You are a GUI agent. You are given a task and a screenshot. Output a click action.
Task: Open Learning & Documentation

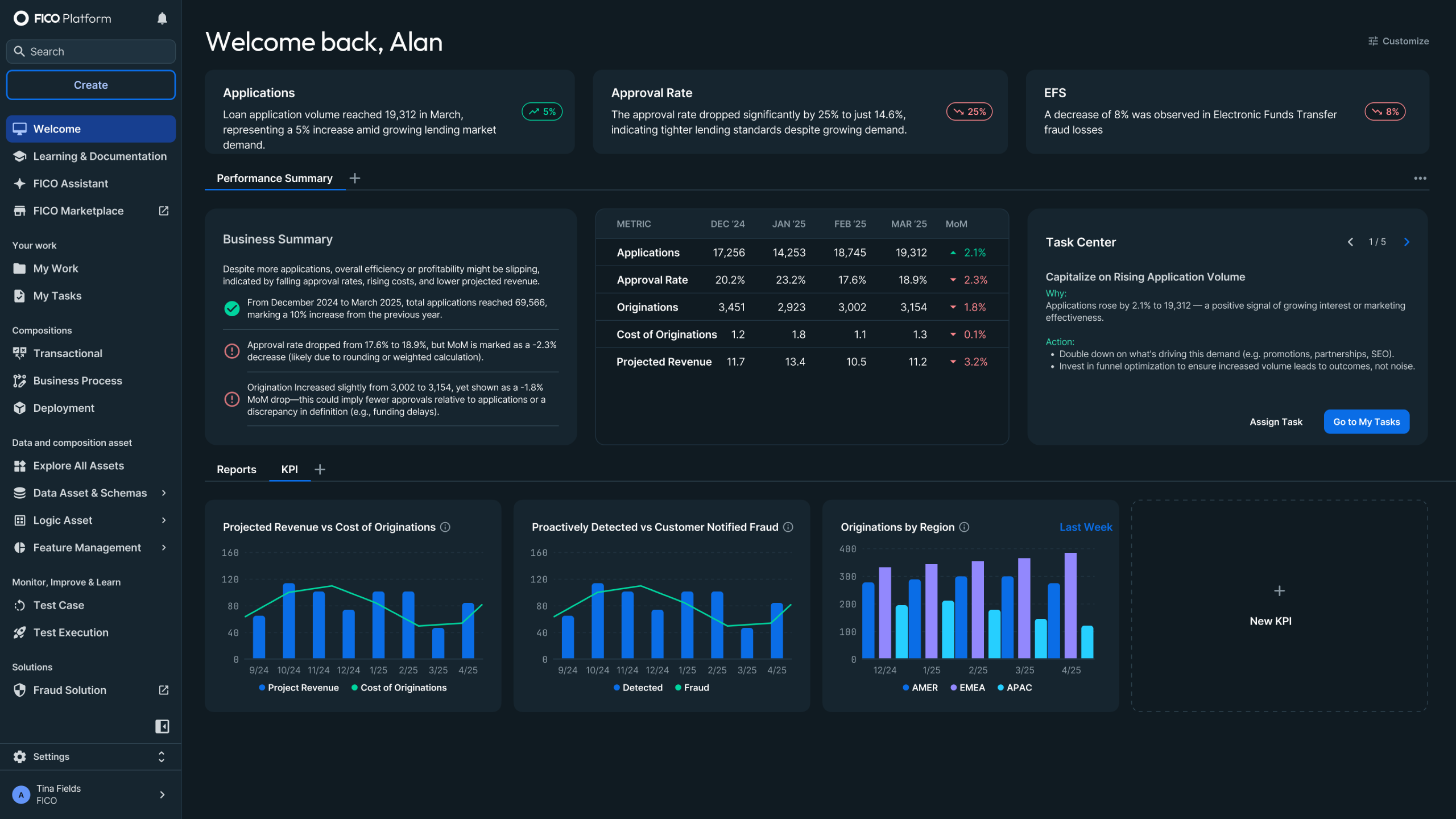[x=91, y=156]
